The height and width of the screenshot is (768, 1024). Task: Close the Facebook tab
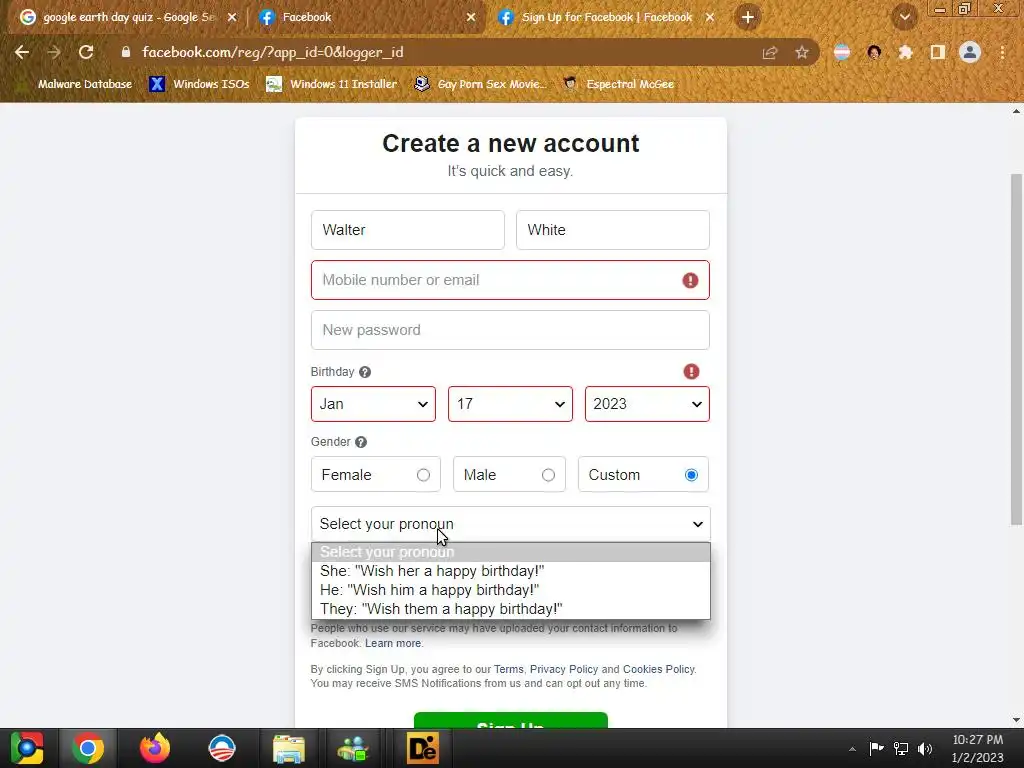coord(471,18)
